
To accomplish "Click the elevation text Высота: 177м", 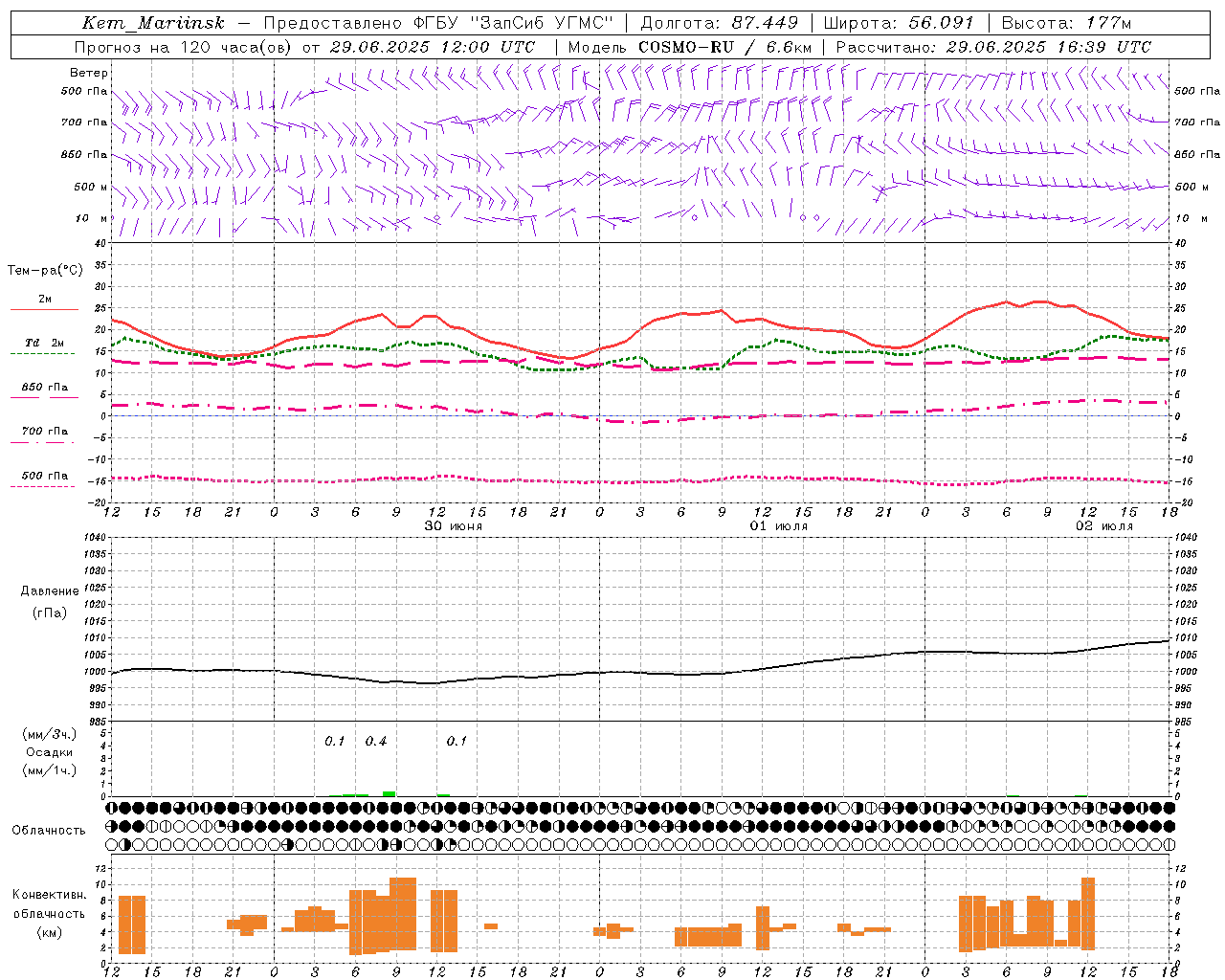I will [1066, 23].
